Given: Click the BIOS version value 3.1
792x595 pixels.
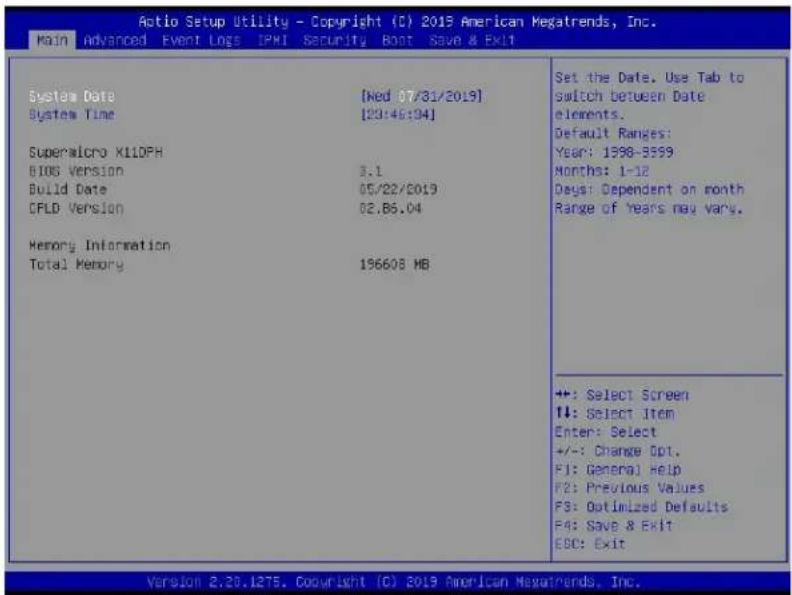Looking at the screenshot, I should tap(371, 171).
